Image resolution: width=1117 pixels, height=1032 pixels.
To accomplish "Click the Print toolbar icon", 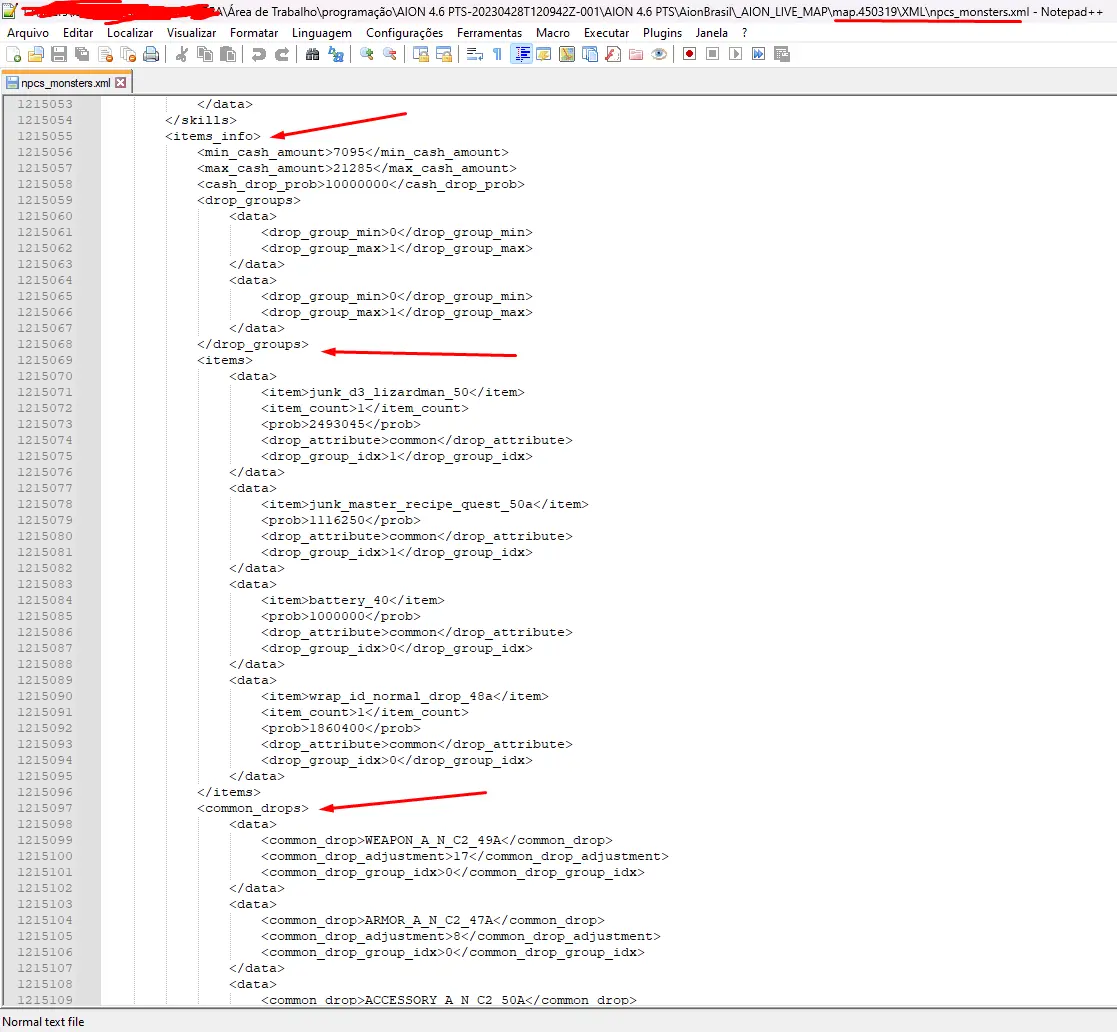I will click(151, 55).
